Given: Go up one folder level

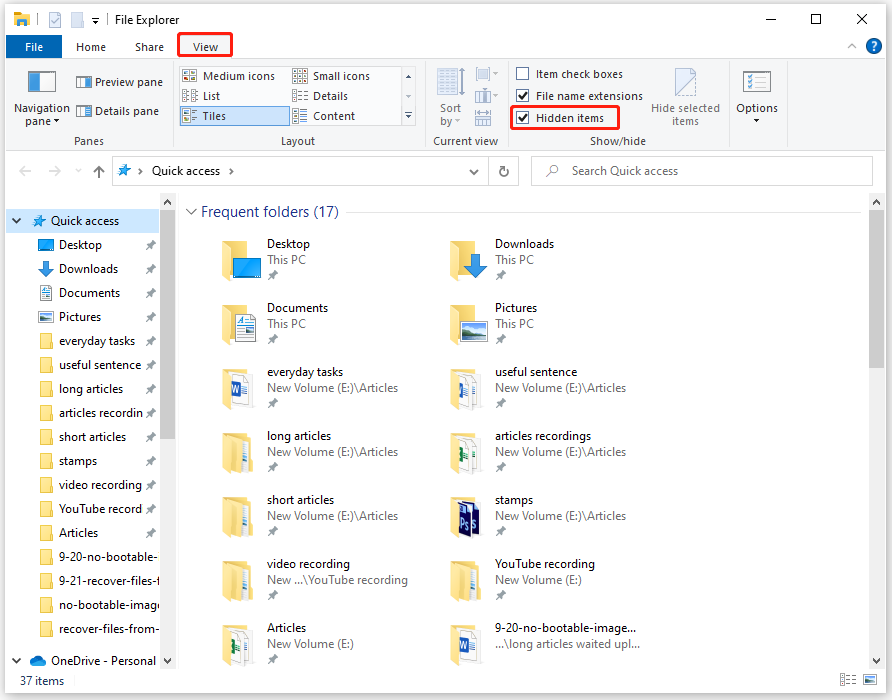Looking at the screenshot, I should pyautogui.click(x=99, y=171).
